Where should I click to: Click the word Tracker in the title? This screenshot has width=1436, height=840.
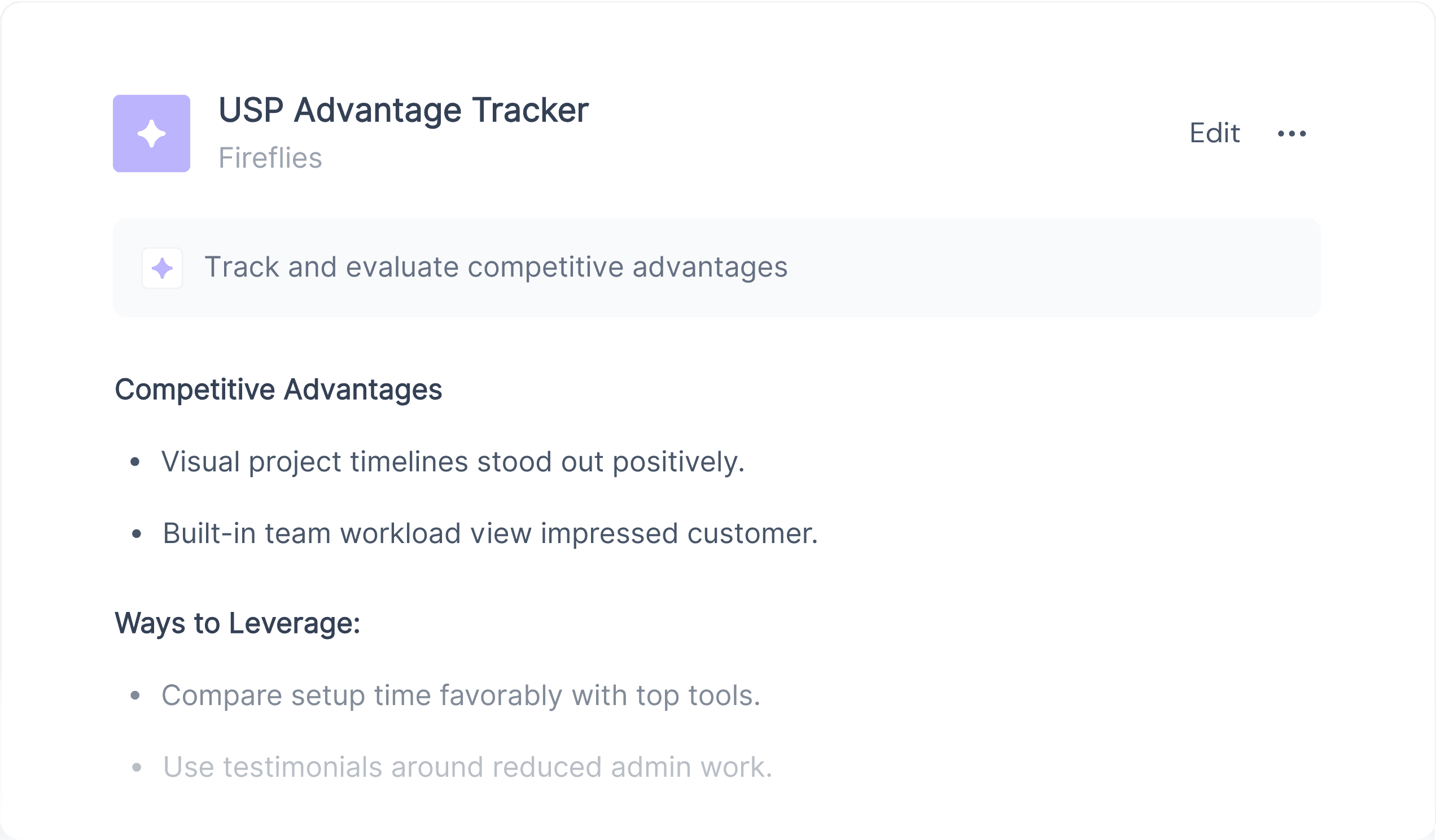530,110
